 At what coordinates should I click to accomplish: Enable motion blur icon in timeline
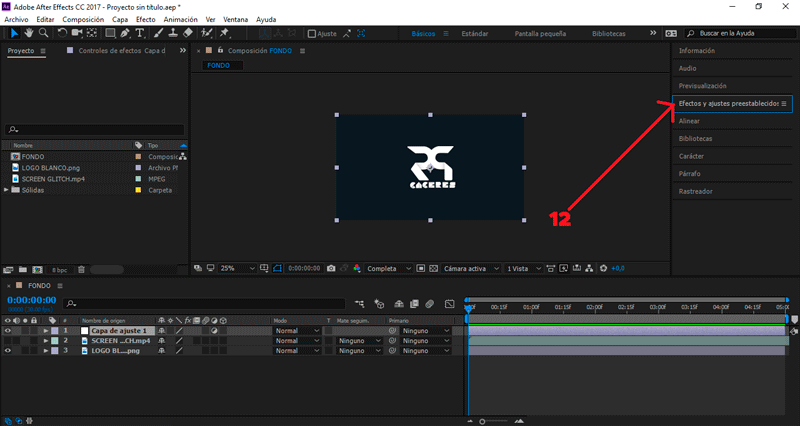[x=430, y=304]
